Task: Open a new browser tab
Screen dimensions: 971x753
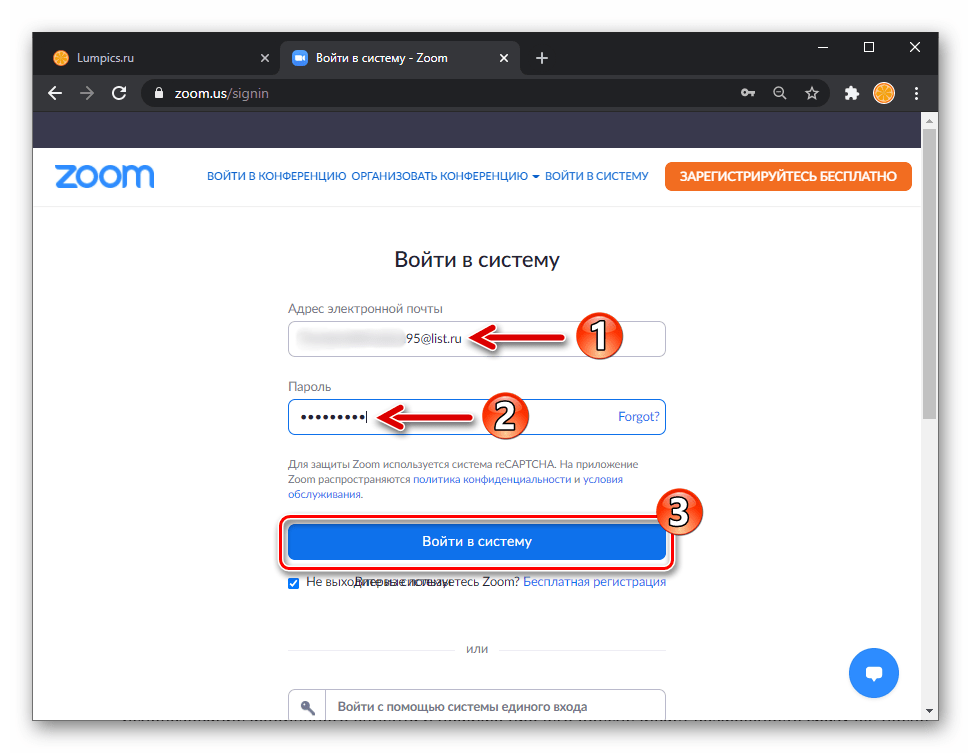Action: (542, 58)
